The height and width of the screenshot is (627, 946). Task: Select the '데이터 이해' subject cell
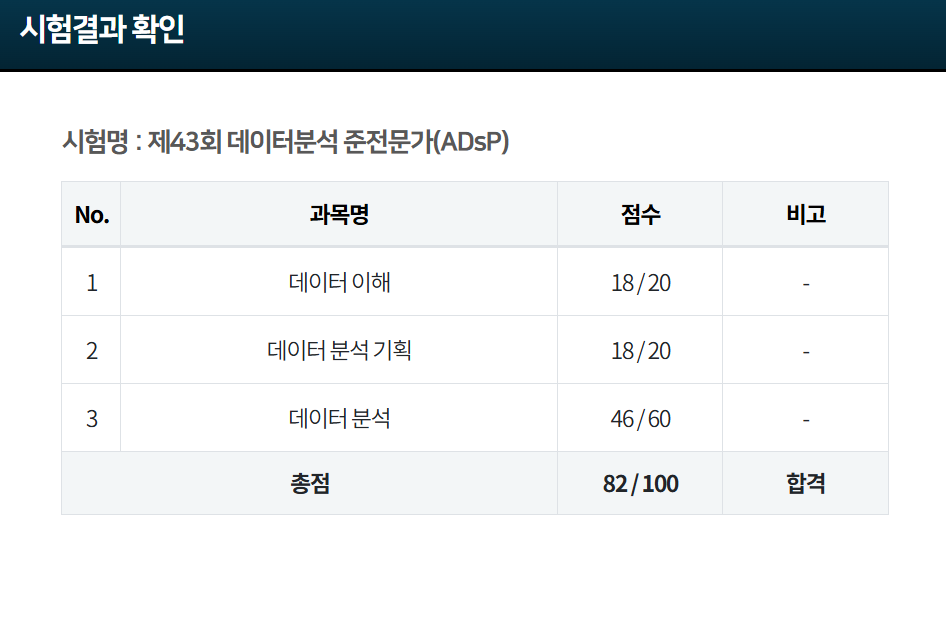pyautogui.click(x=339, y=282)
